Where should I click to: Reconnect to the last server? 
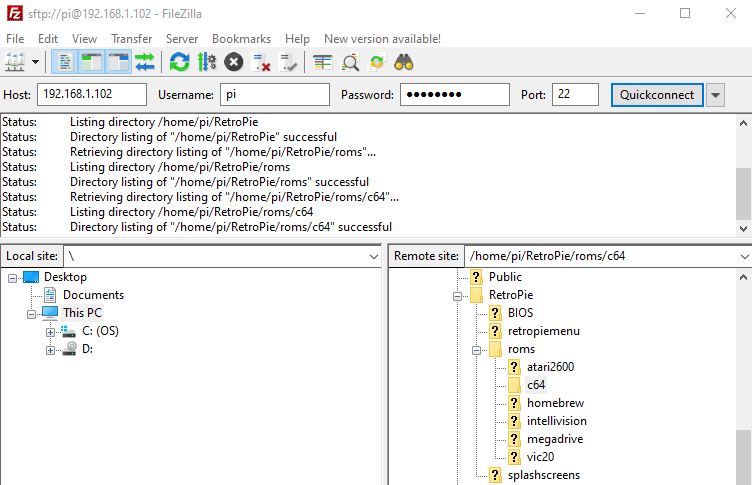tap(288, 62)
